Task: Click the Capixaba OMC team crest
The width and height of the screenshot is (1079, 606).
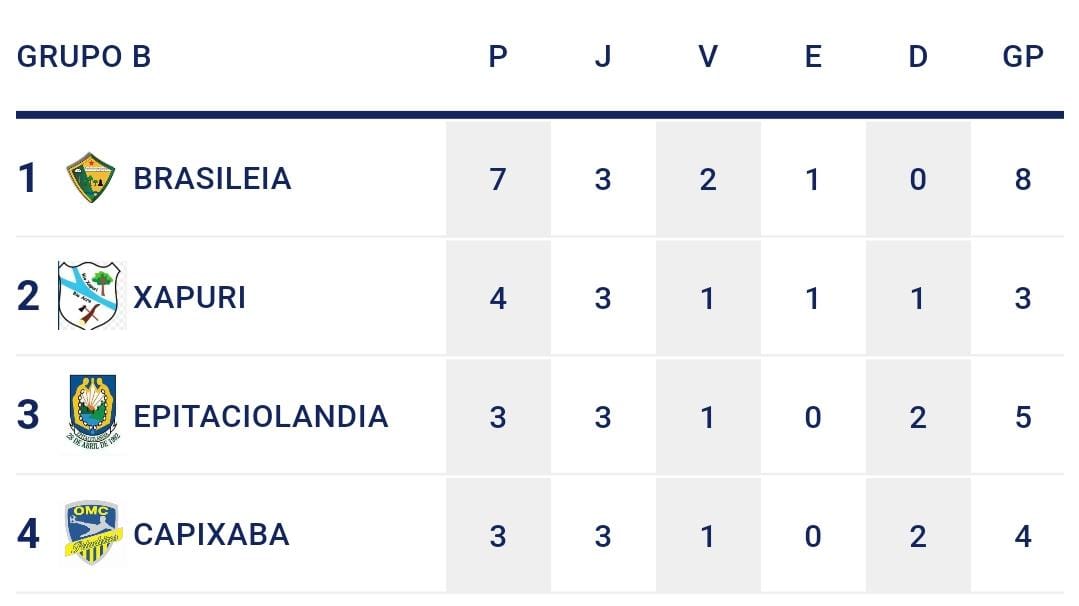Action: pos(92,533)
